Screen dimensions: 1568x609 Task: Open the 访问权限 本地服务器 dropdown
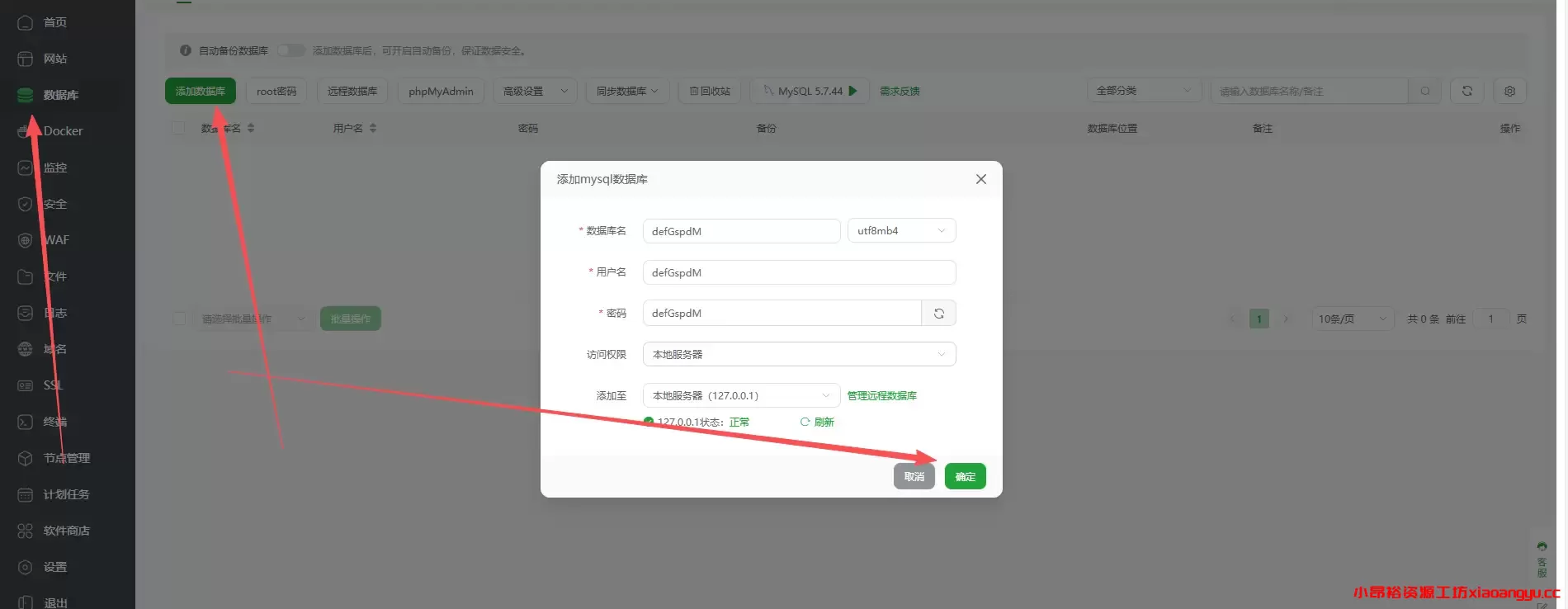pyautogui.click(x=800, y=355)
